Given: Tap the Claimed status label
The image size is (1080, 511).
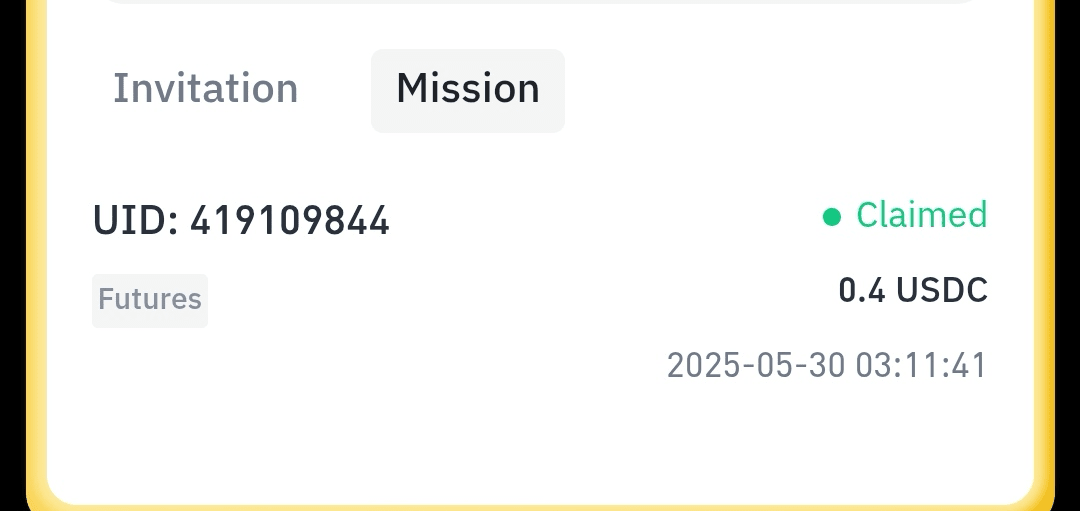Looking at the screenshot, I should coord(922,215).
